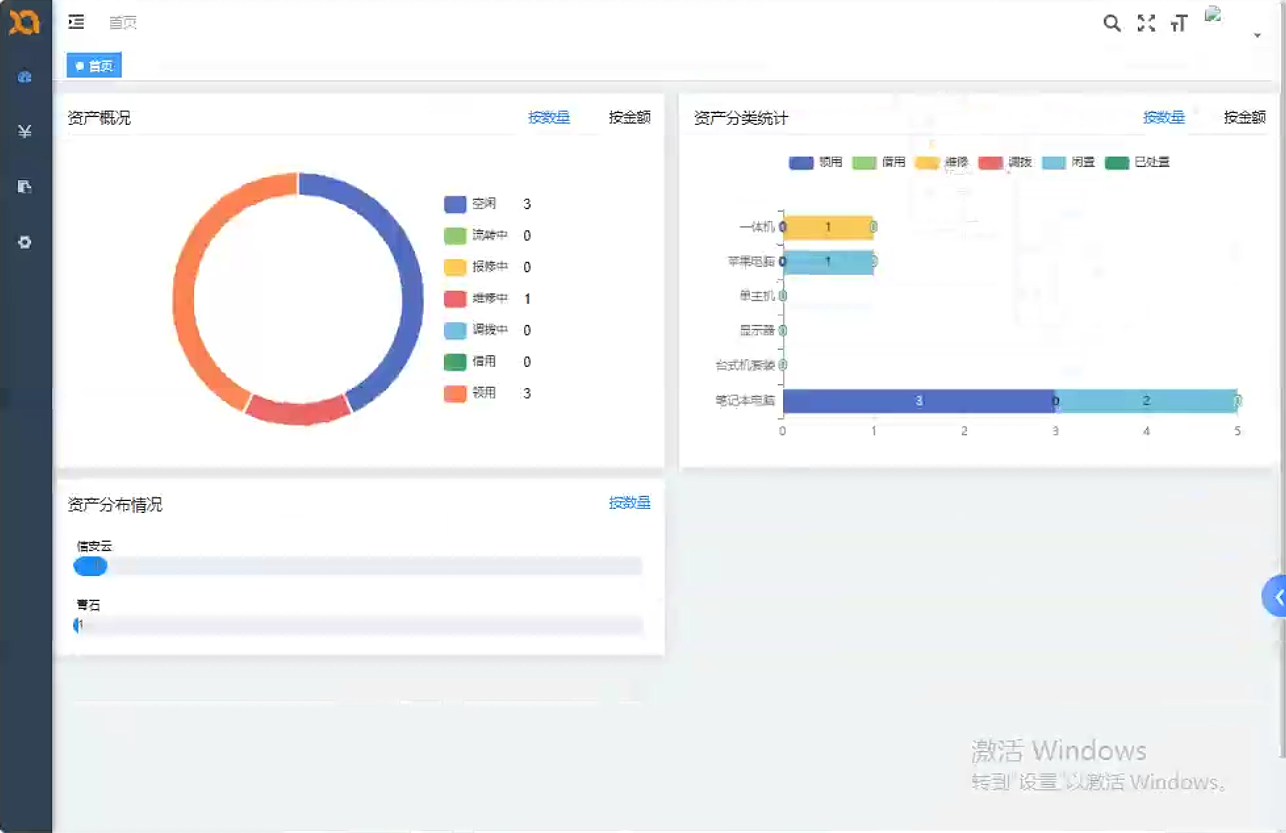The width and height of the screenshot is (1286, 833).
Task: Click the 青石 progress bar
Action: pos(358,625)
